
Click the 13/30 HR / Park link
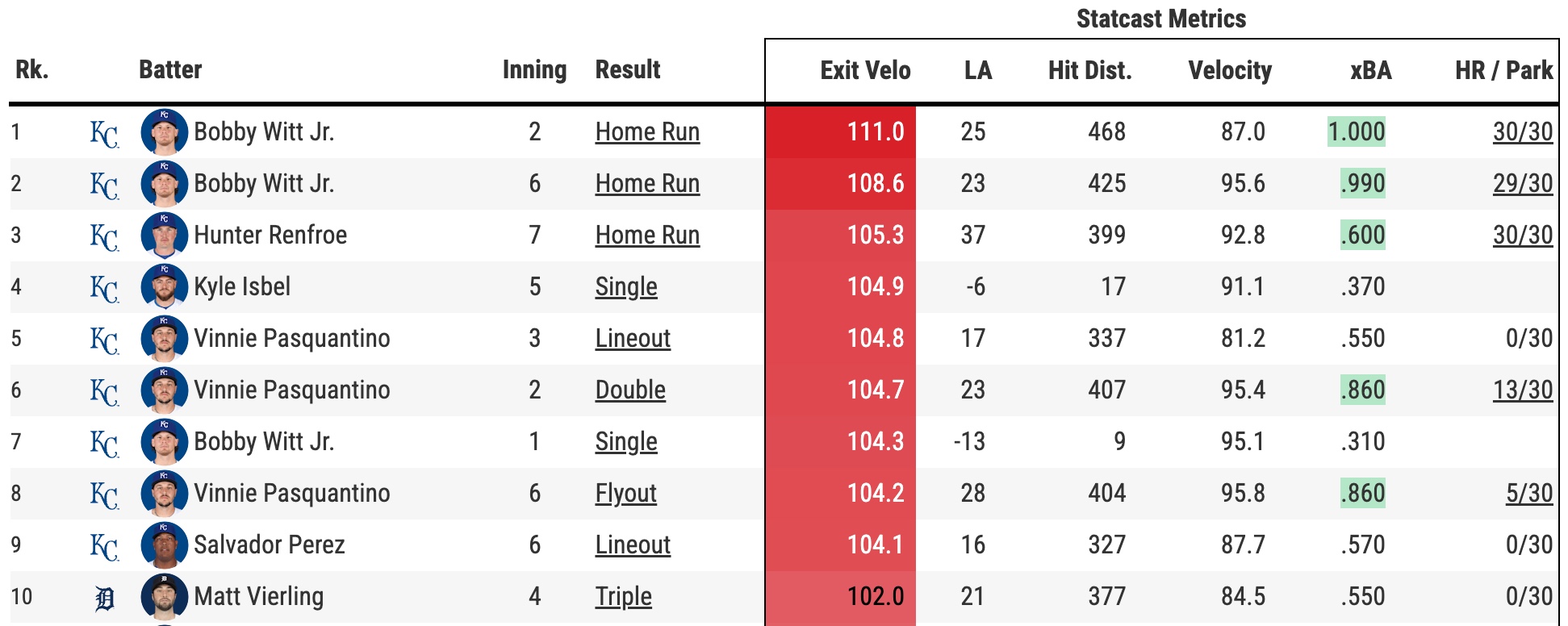coord(1522,390)
